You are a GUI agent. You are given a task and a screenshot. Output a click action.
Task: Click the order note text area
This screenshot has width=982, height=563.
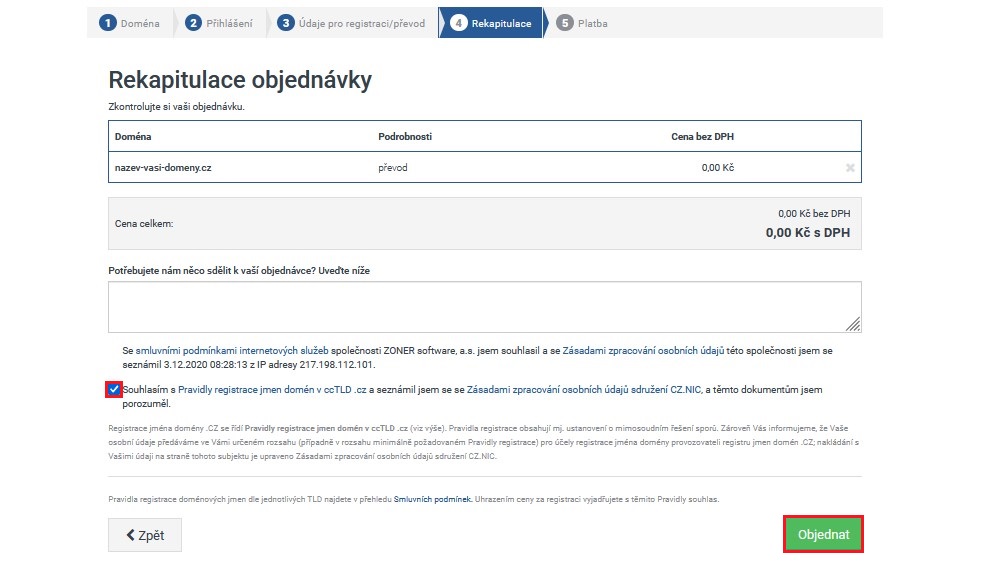(x=484, y=306)
